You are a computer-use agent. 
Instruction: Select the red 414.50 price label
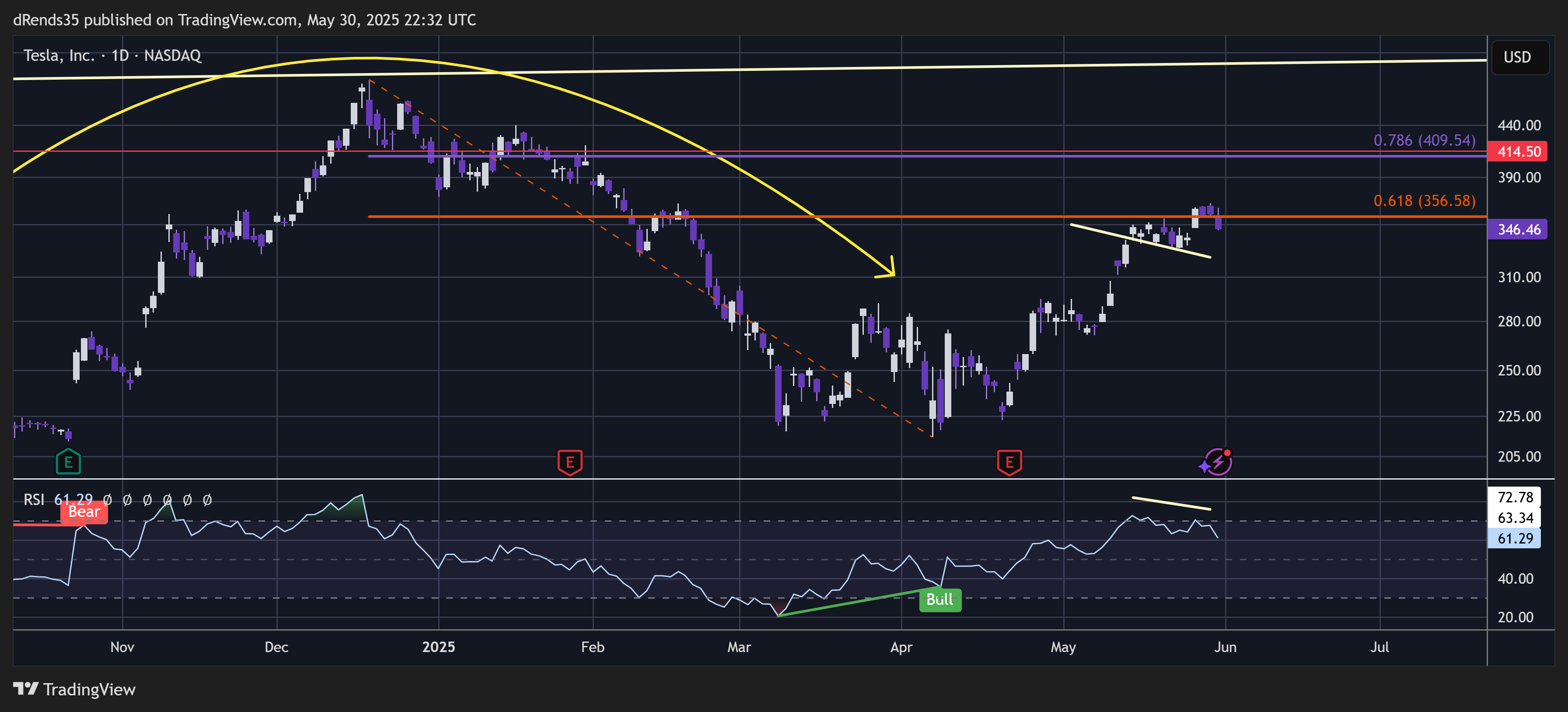click(1517, 151)
